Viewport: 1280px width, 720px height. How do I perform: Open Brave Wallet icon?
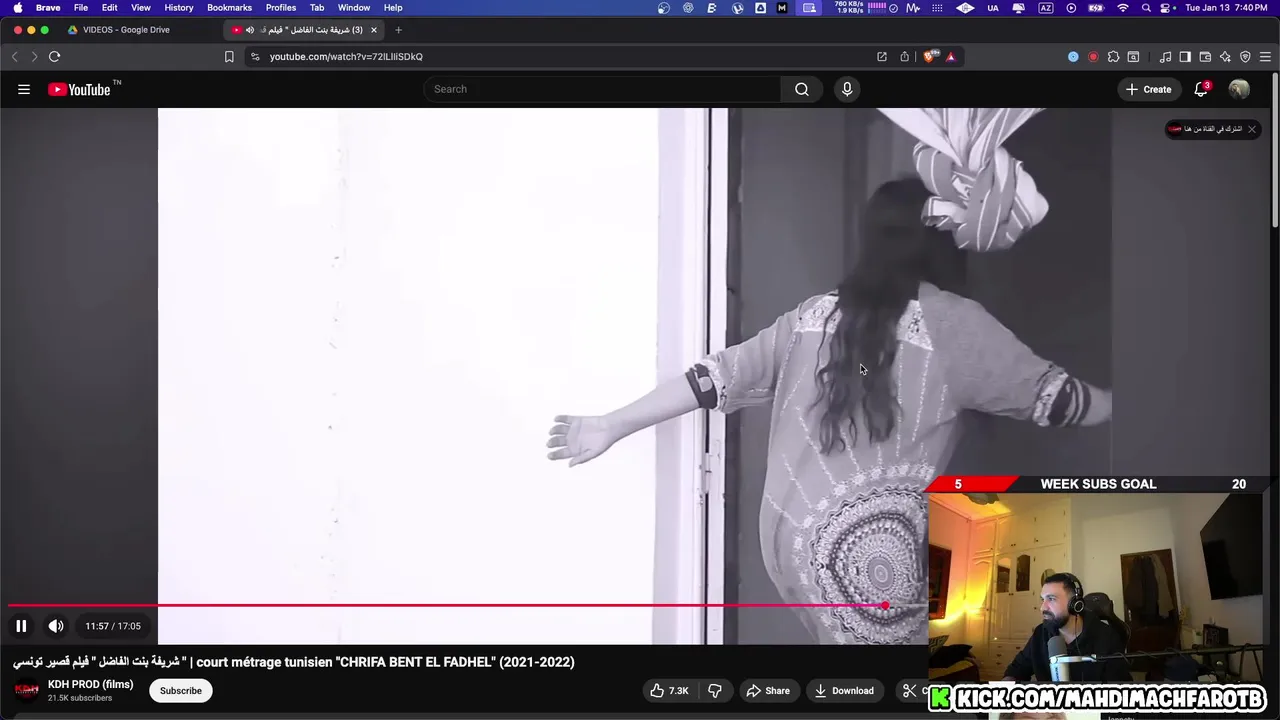coord(1205,57)
